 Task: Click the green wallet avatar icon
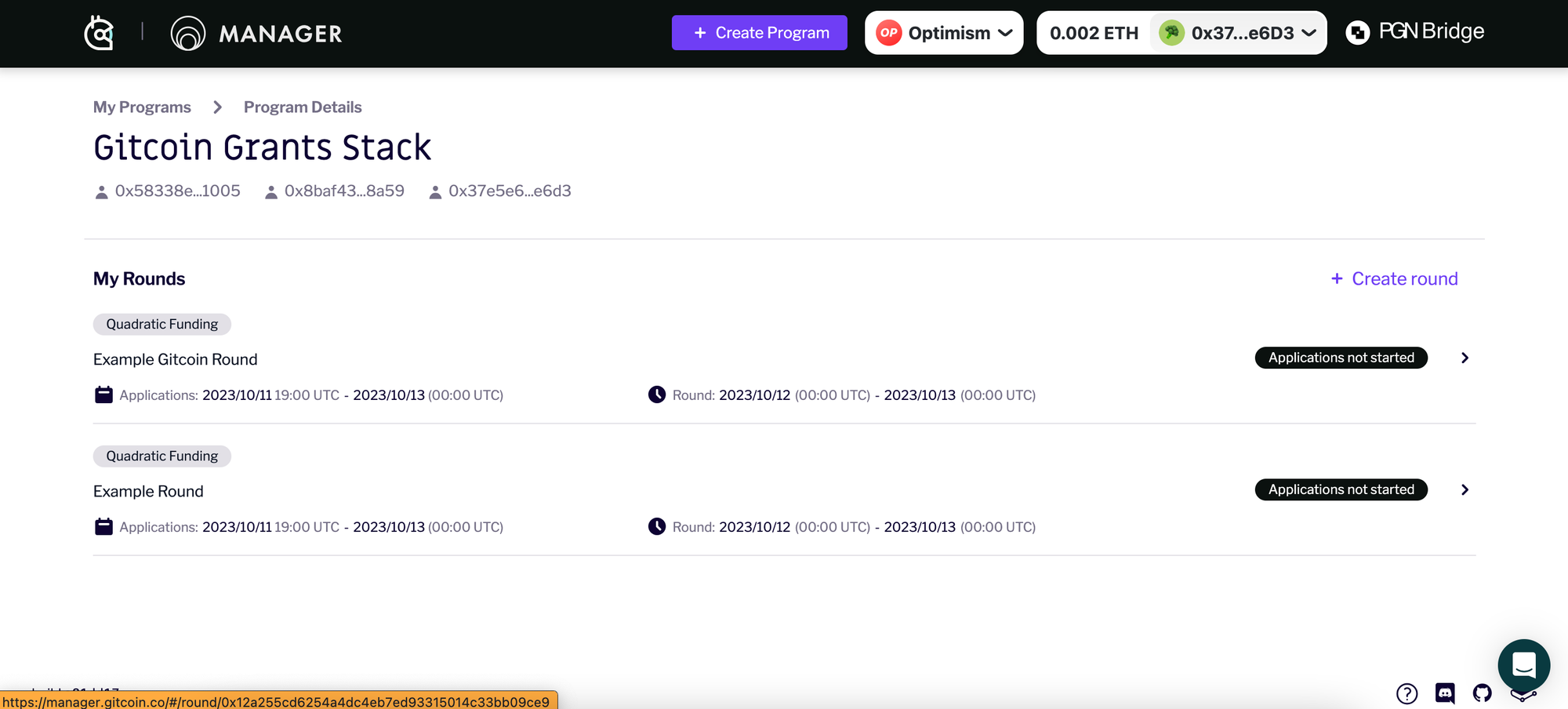pyautogui.click(x=1171, y=33)
